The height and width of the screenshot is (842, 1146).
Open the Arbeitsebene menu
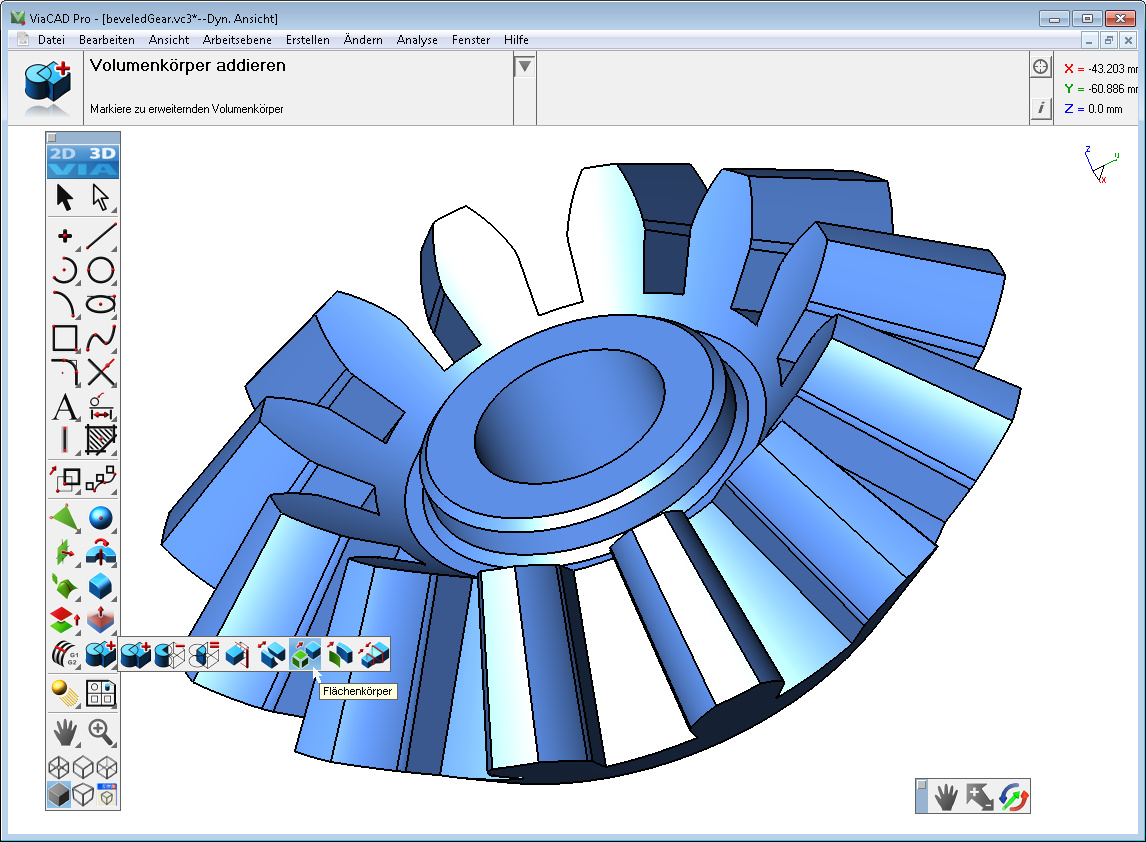coord(236,40)
